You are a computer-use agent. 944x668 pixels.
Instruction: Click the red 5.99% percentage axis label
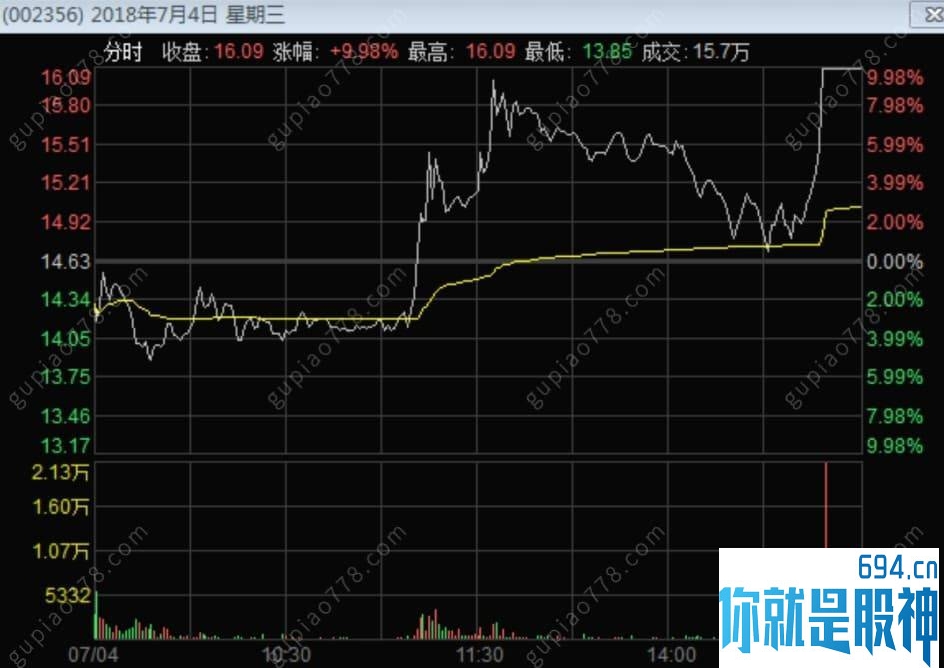pyautogui.click(x=895, y=145)
